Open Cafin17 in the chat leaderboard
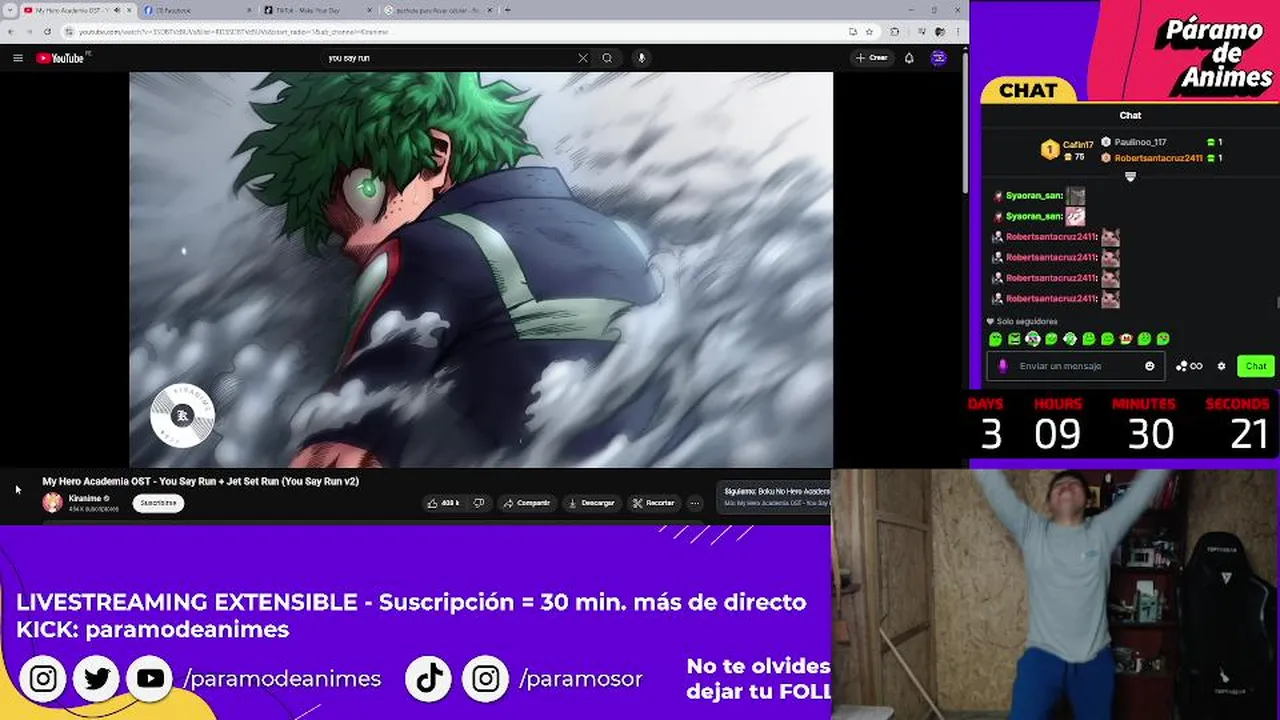Screen dimensions: 1280x720 [x=1077, y=145]
